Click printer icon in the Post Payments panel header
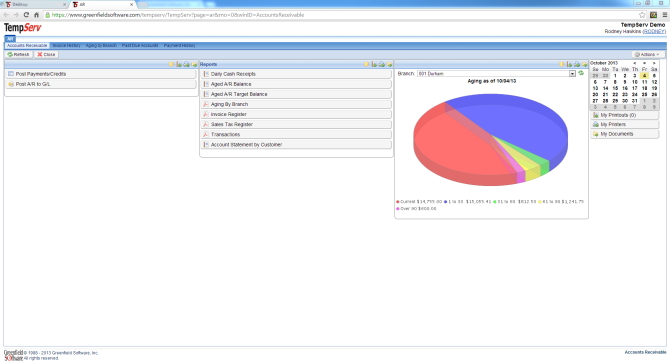This screenshot has width=670, height=362. coord(186,64)
